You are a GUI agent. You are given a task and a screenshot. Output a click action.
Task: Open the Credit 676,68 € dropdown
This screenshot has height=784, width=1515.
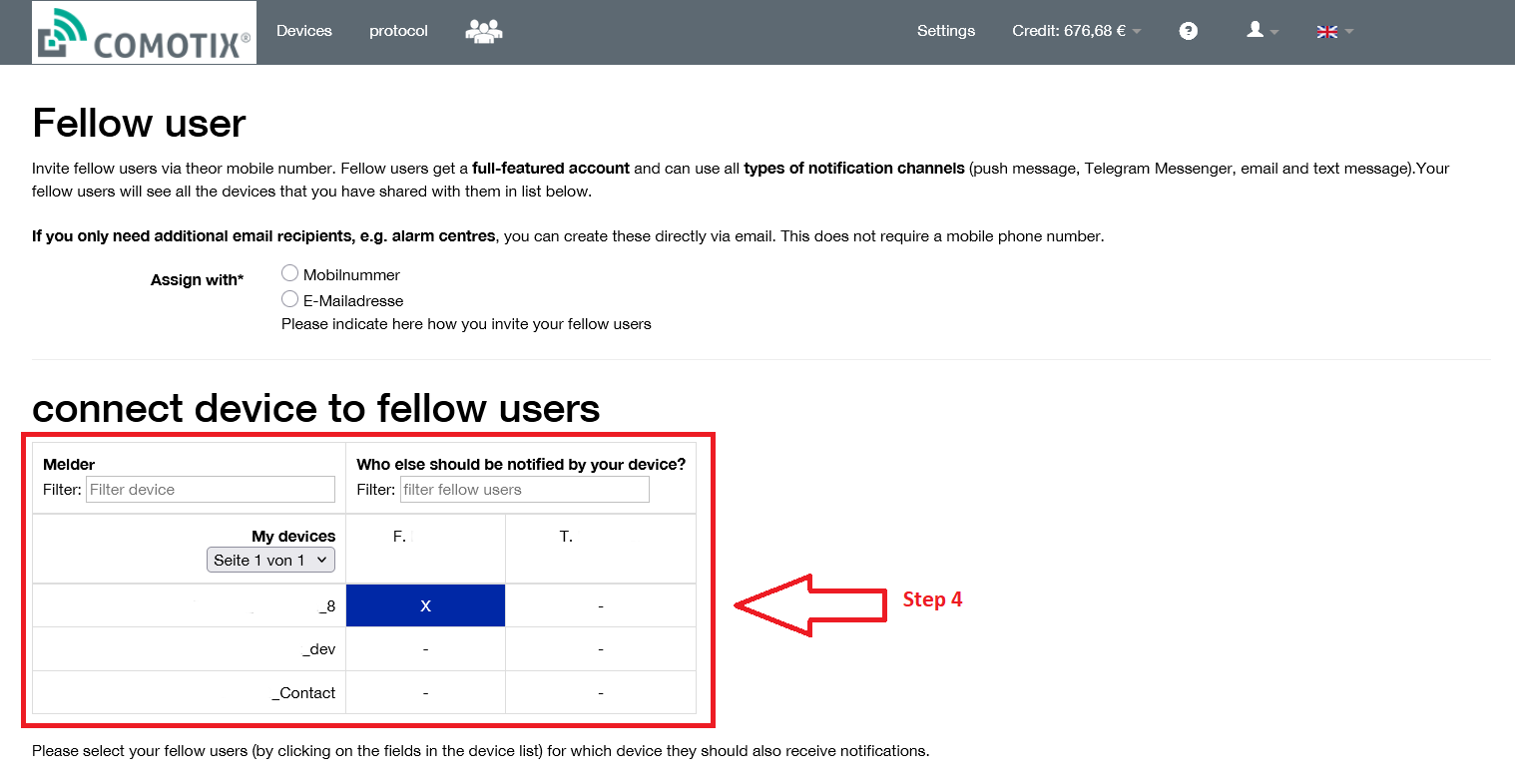click(1077, 31)
